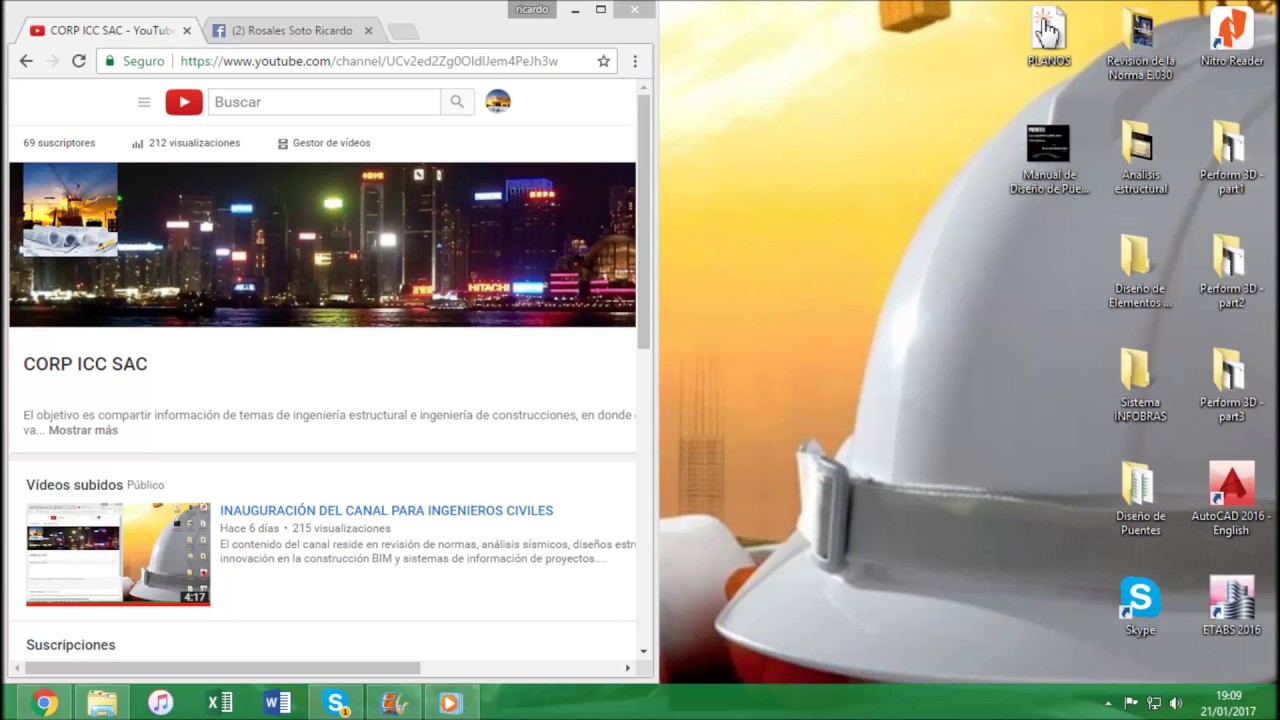Open network status tray icon
Viewport: 1280px width, 720px height.
(x=1154, y=704)
